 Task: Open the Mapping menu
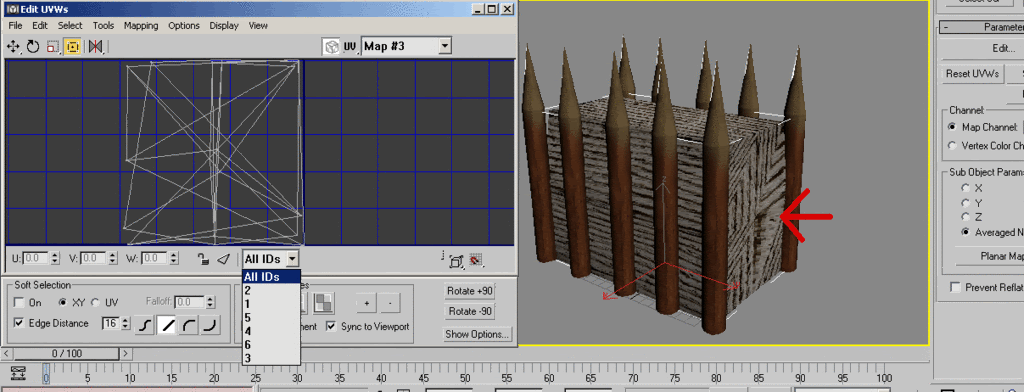coord(141,25)
